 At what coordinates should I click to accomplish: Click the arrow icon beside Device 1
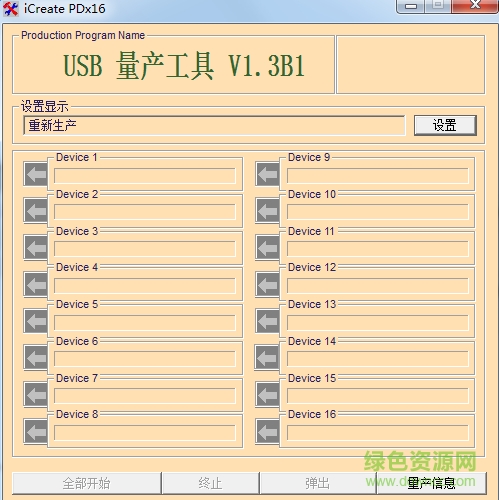pyautogui.click(x=36, y=174)
